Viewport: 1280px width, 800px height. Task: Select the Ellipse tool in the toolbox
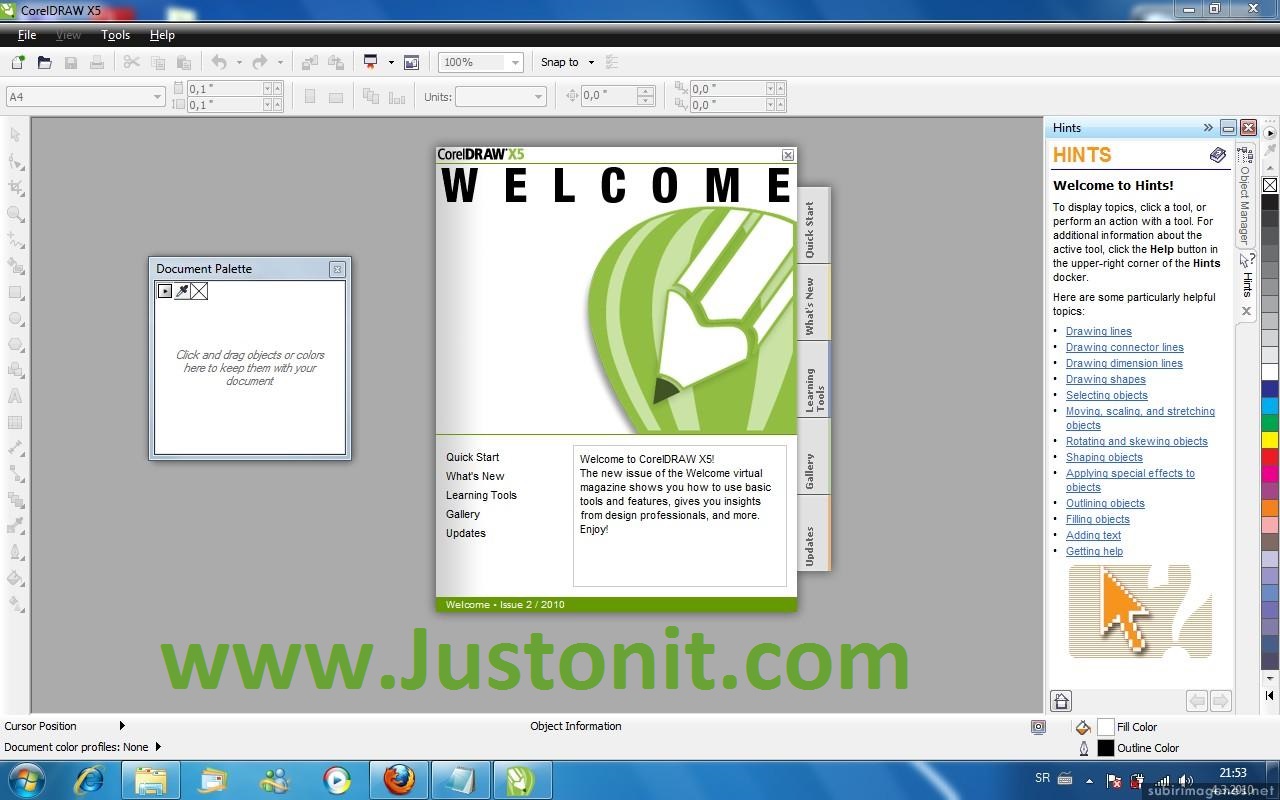[x=15, y=318]
